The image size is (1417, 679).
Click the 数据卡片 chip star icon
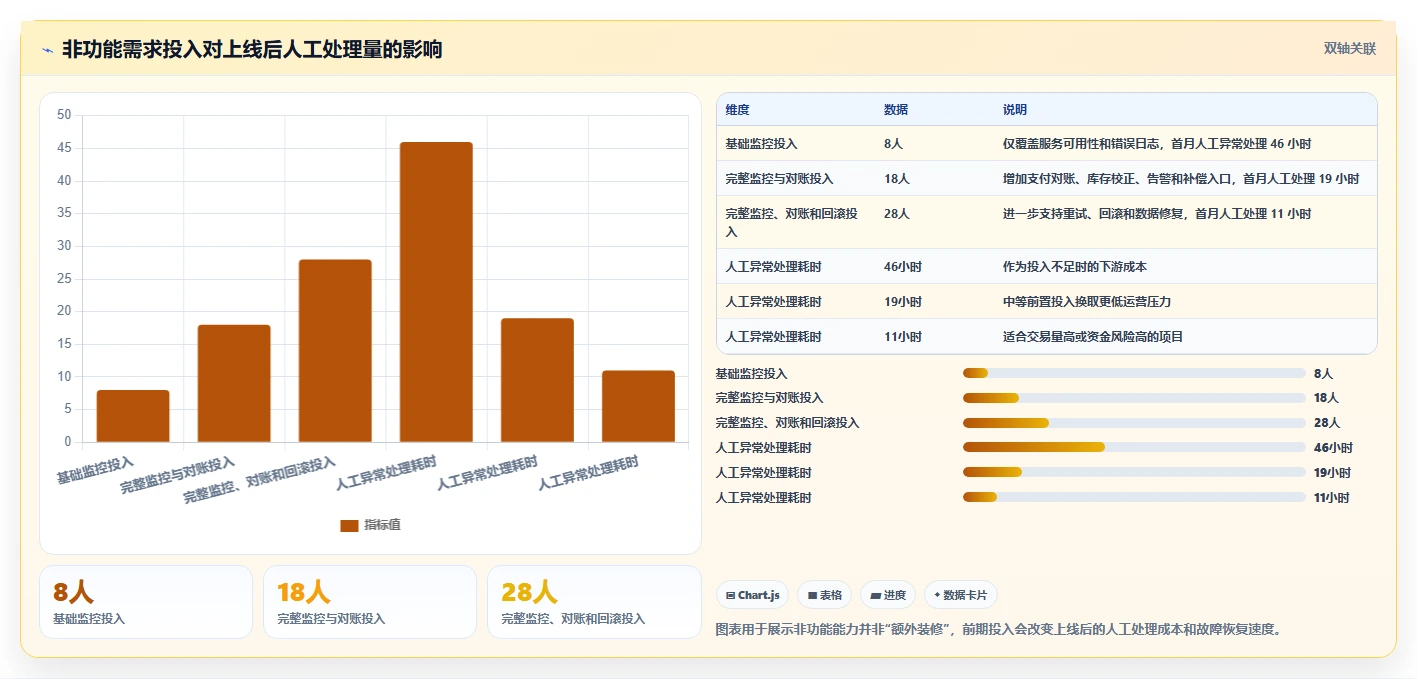937,595
